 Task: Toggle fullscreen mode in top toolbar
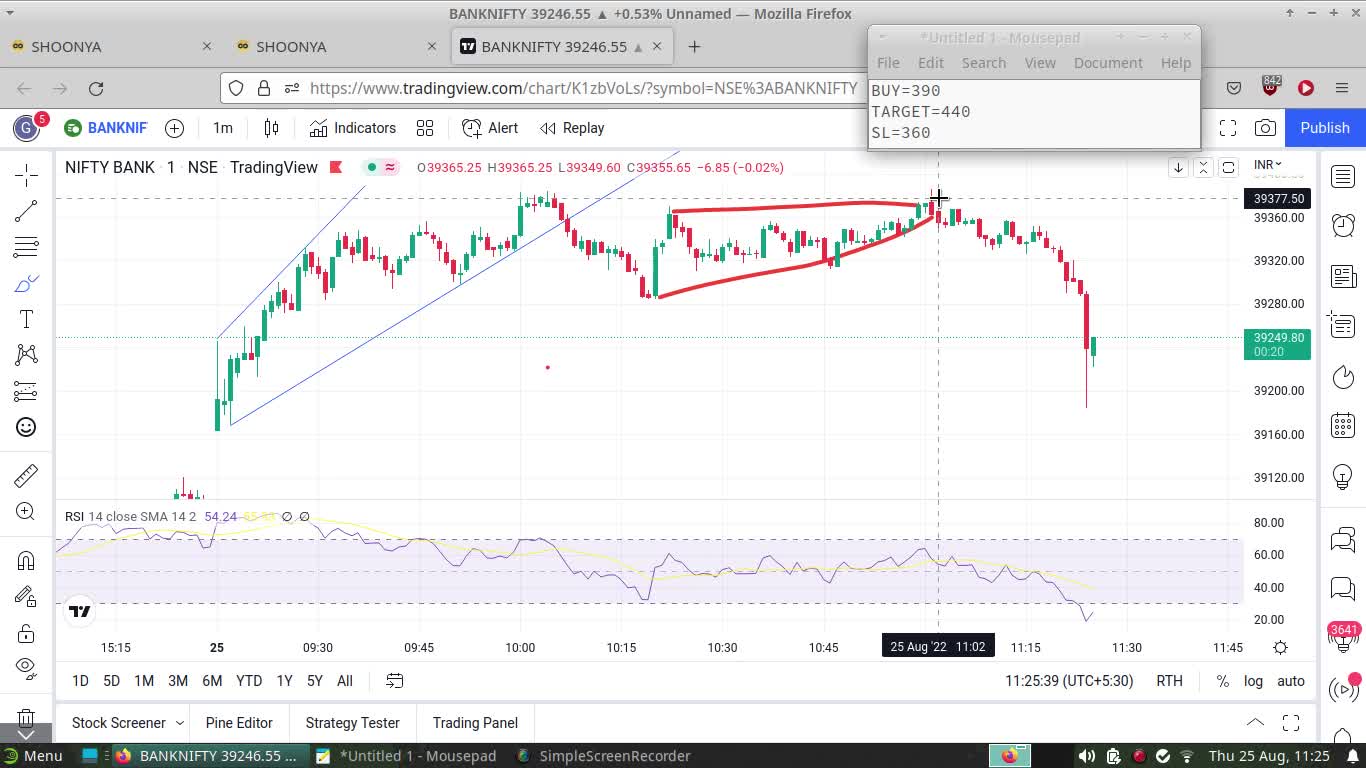pyautogui.click(x=1227, y=128)
